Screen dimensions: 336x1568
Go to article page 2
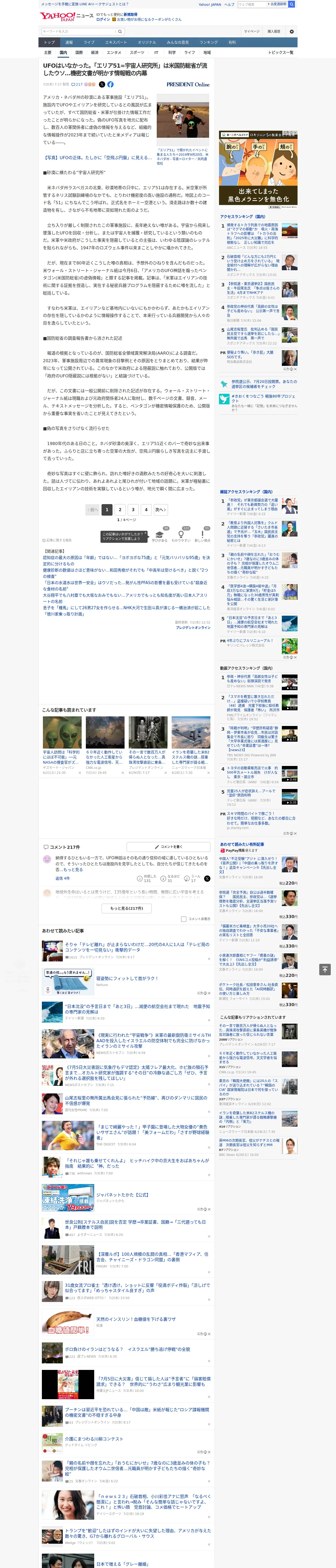point(120,510)
